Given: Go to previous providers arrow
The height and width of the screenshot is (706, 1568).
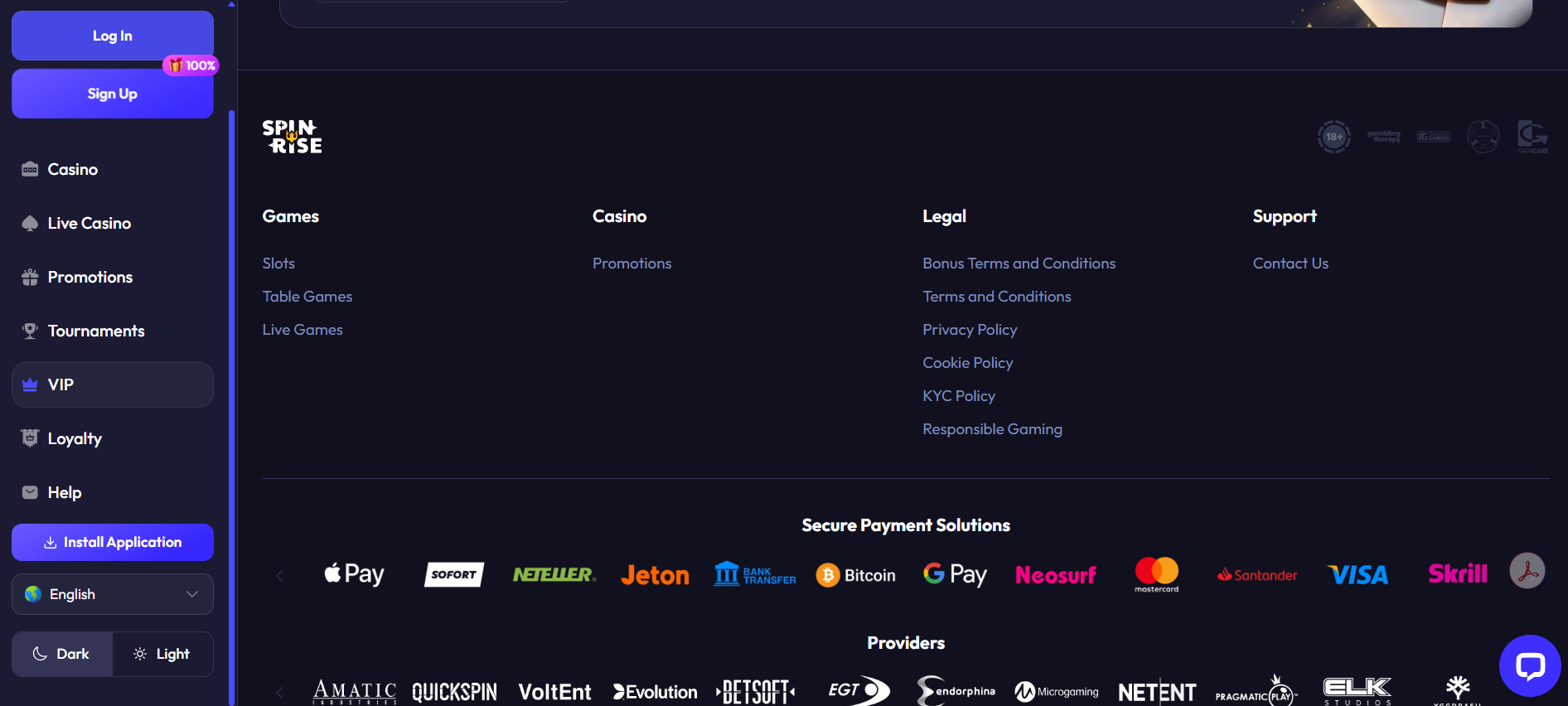Looking at the screenshot, I should point(279,692).
